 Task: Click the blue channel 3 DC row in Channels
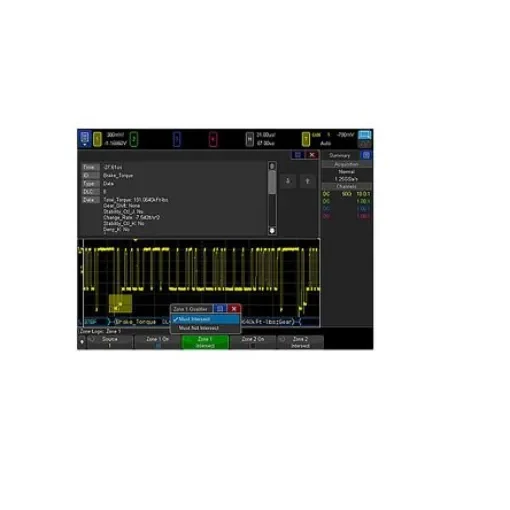click(346, 209)
